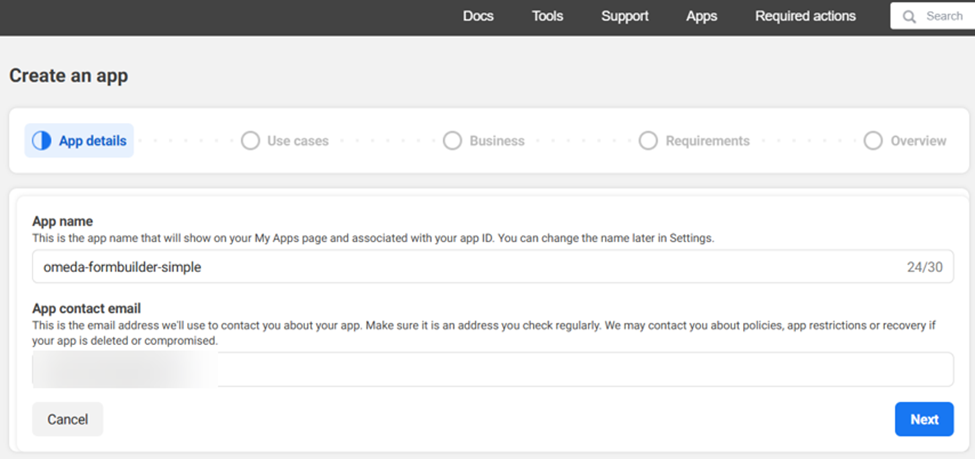Click the Business step circle icon
The width and height of the screenshot is (975, 459).
[x=452, y=141]
